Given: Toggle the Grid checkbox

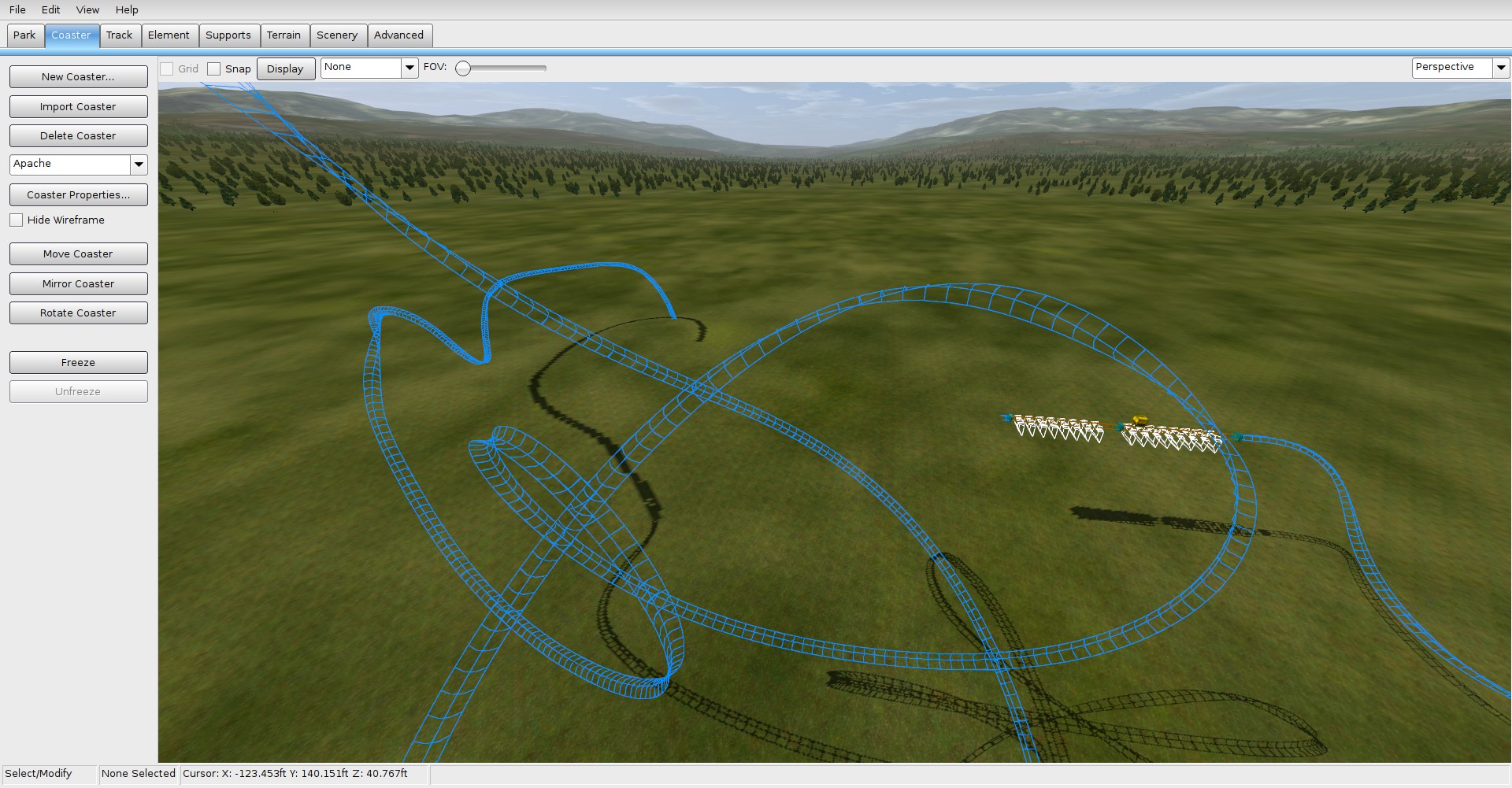Looking at the screenshot, I should [x=167, y=69].
